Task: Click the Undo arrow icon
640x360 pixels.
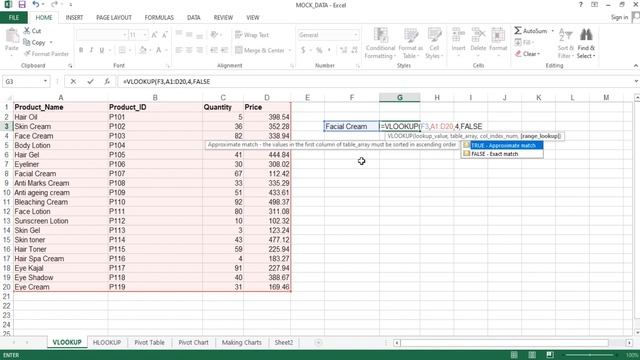Action: point(36,5)
